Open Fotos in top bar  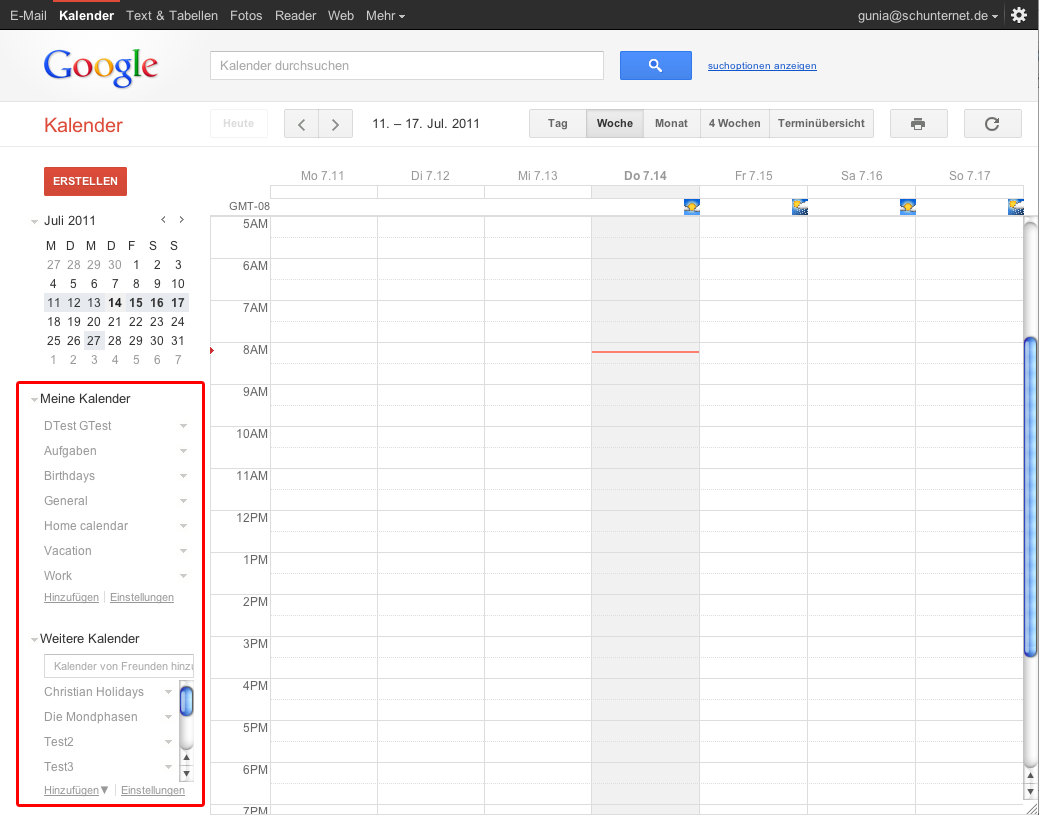246,15
